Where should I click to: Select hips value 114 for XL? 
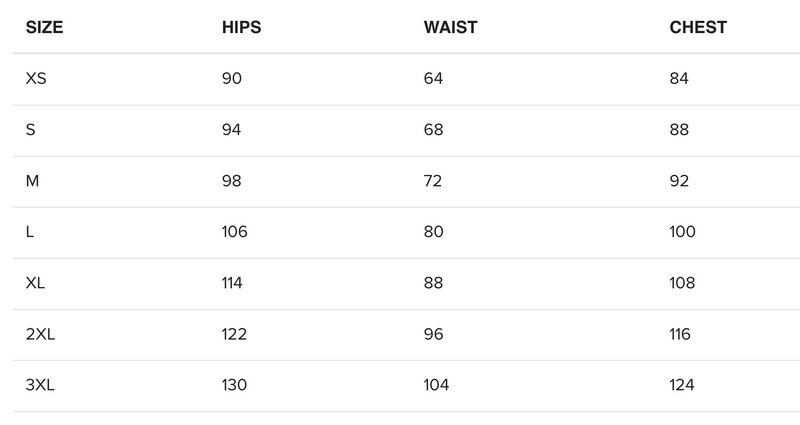(x=234, y=283)
